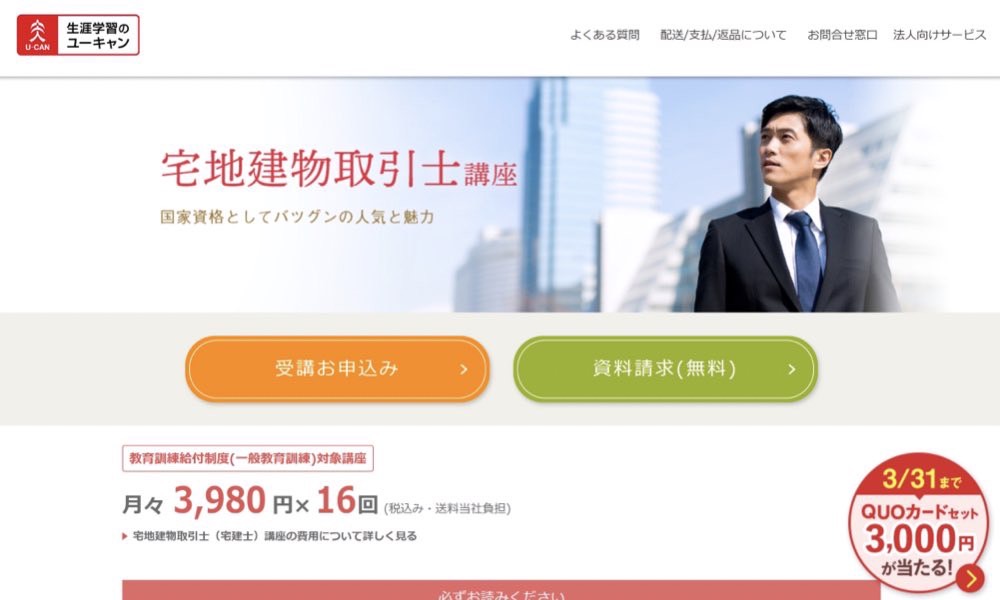
Task: Go to お問合せ窓口
Action: pos(842,35)
